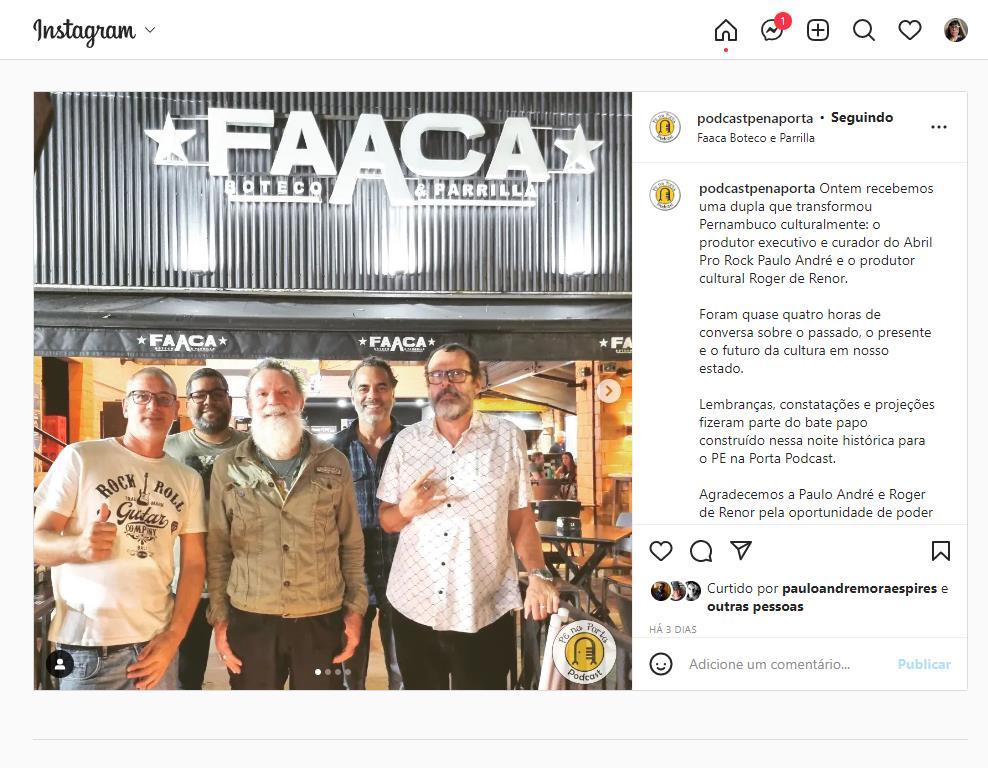Image resolution: width=988 pixels, height=768 pixels.
Task: Click the new post plus icon
Action: tap(818, 30)
